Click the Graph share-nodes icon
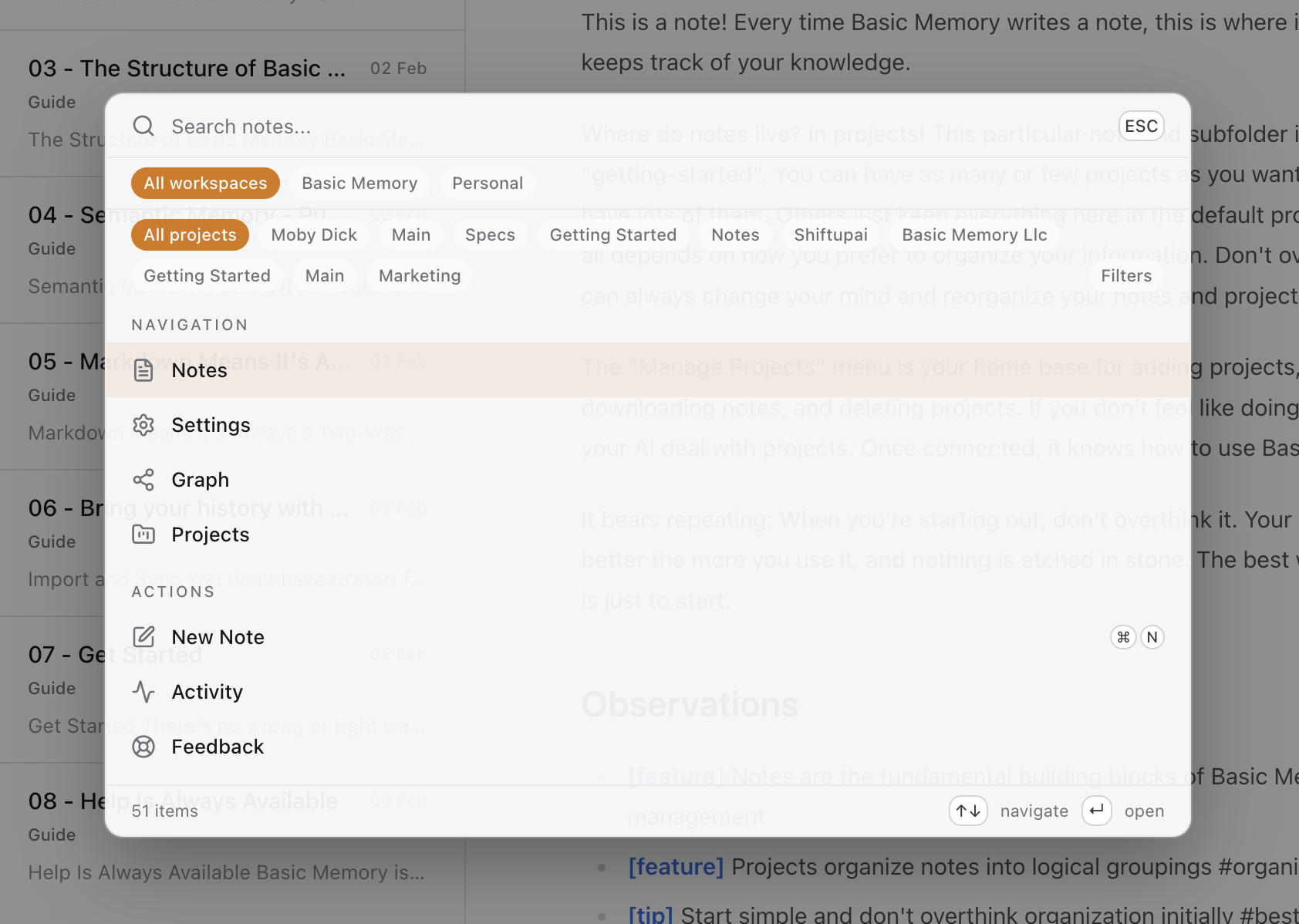Image resolution: width=1299 pixels, height=924 pixels. [x=143, y=480]
